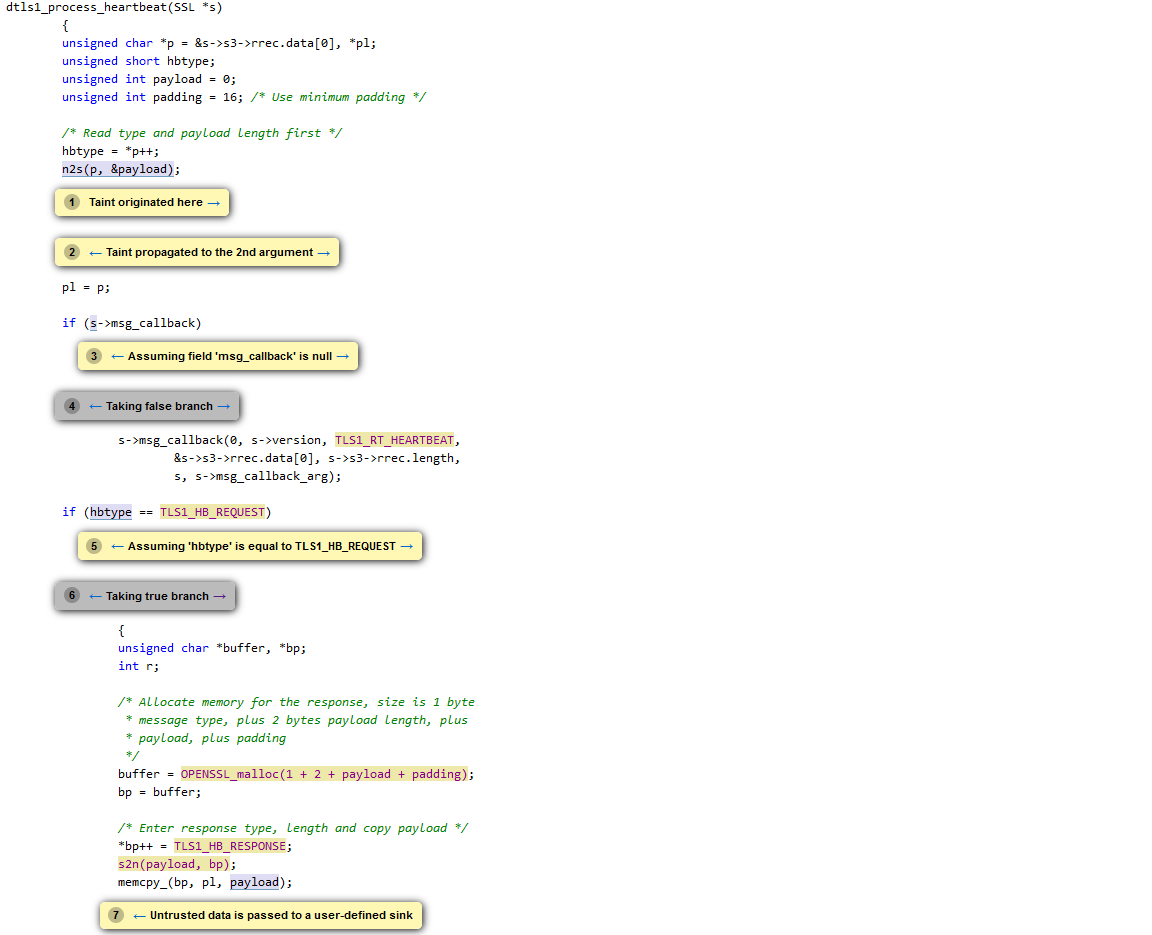Previous arrow in 'Taking true branch' note
The width and height of the screenshot is (1152, 935).
coord(96,596)
